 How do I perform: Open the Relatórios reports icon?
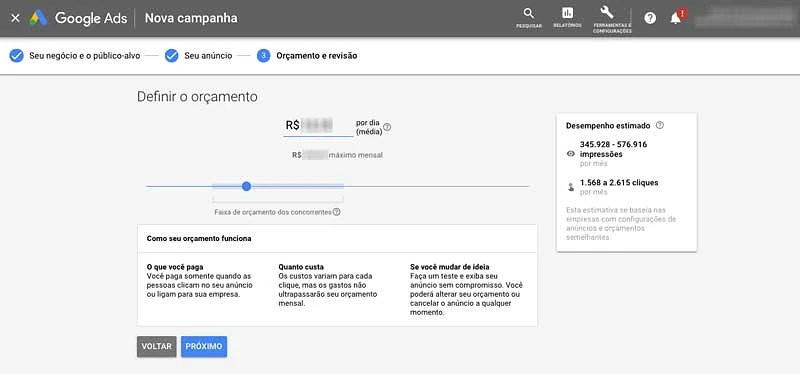[567, 17]
